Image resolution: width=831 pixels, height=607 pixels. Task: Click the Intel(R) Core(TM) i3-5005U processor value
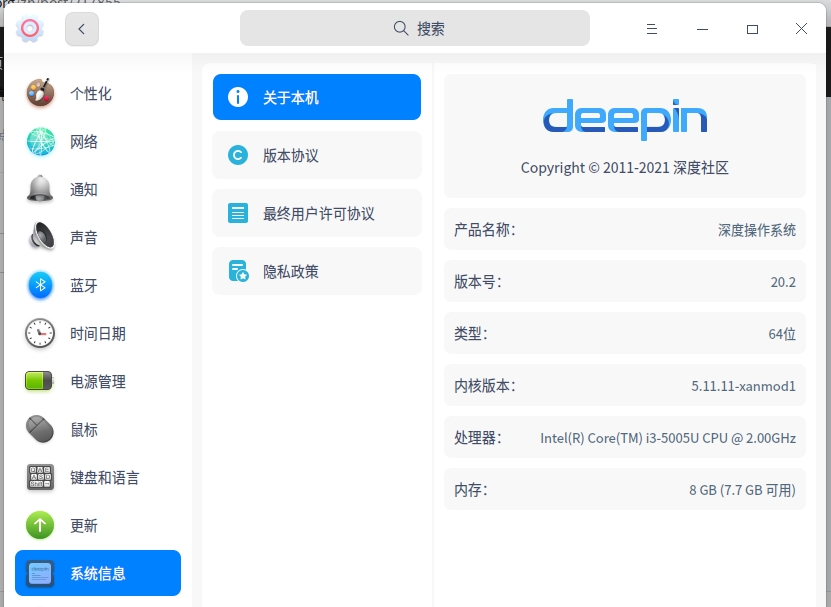(x=668, y=438)
